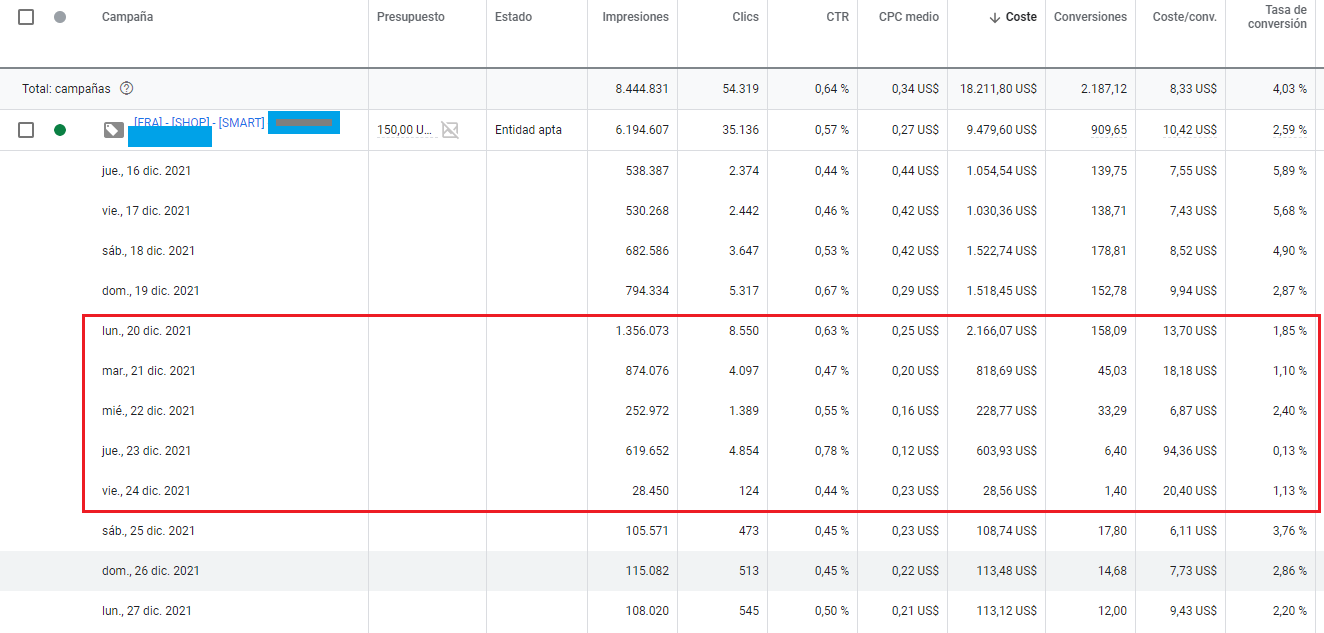This screenshot has width=1324, height=633.
Task: Tick the select-all checkbox in table header
Action: [x=26, y=17]
